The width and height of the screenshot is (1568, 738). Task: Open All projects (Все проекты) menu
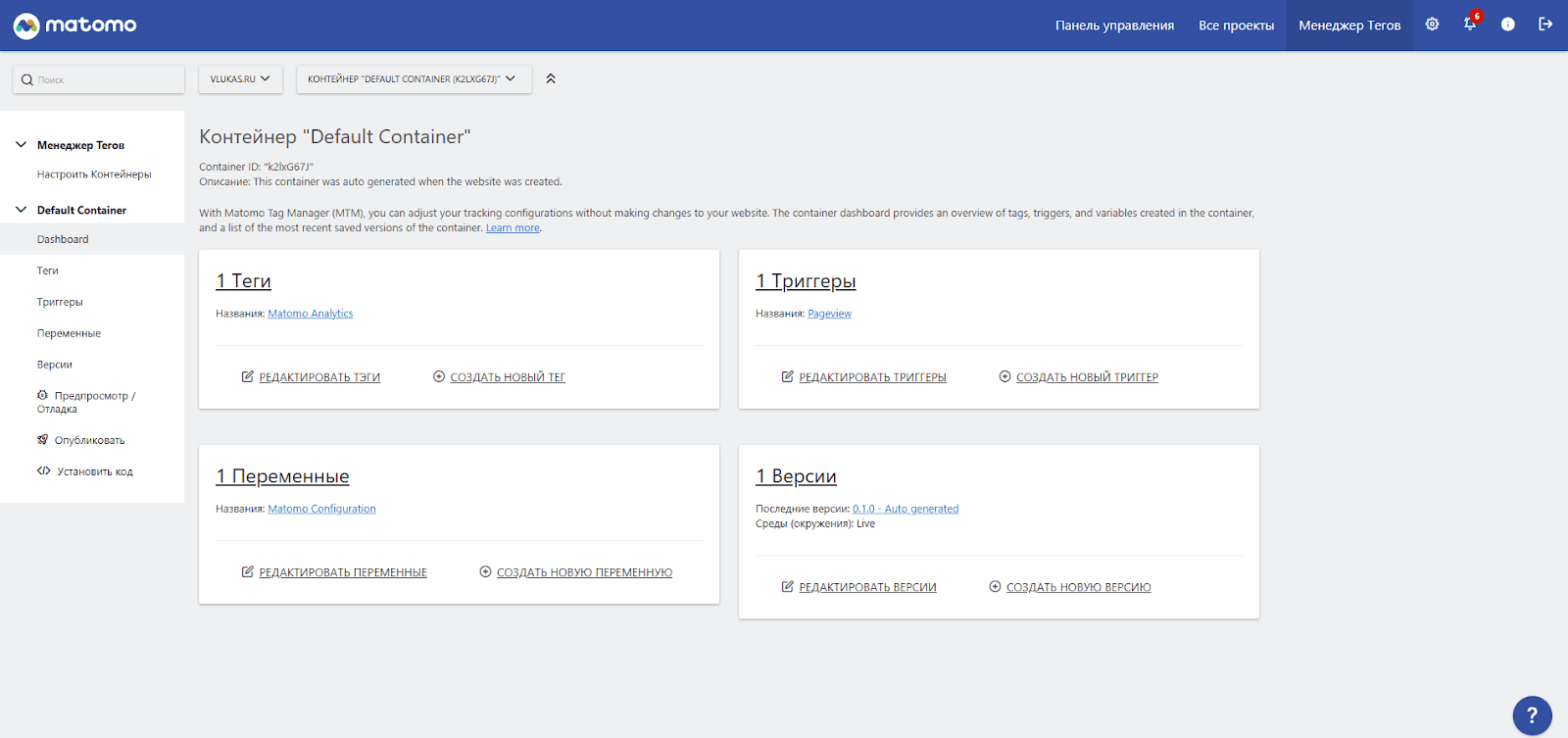pos(1236,25)
